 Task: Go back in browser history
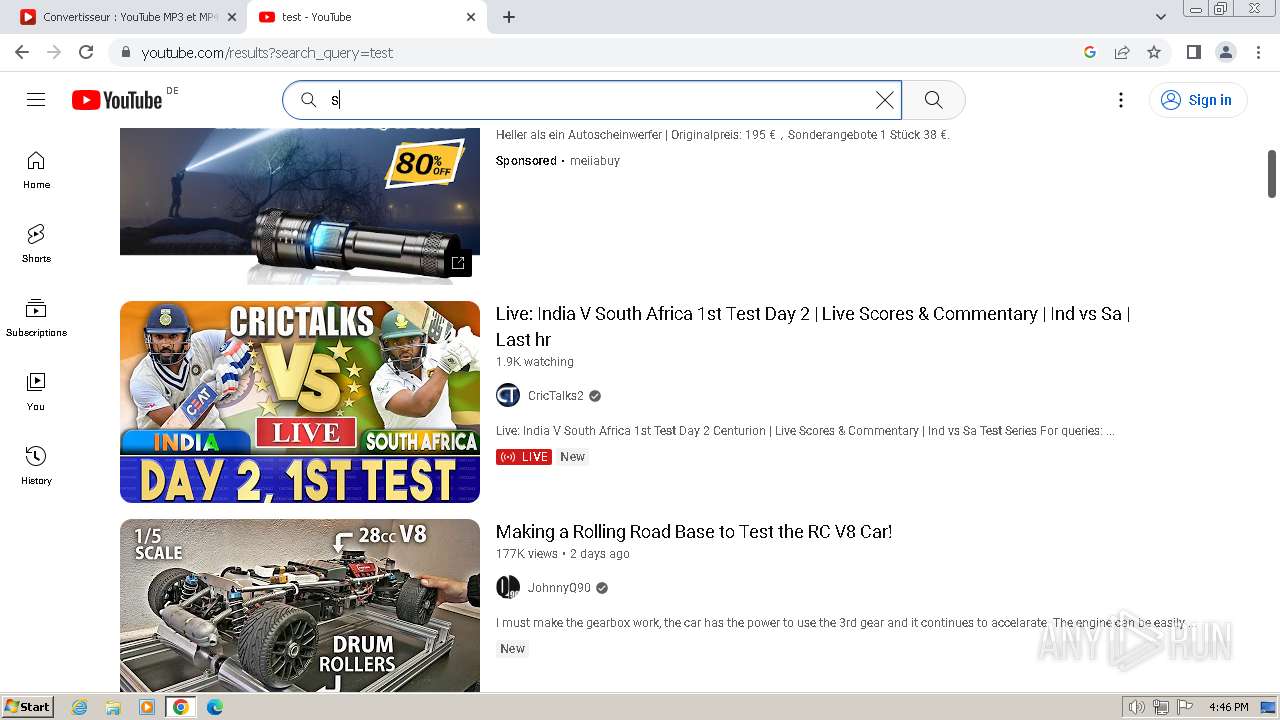pos(22,52)
